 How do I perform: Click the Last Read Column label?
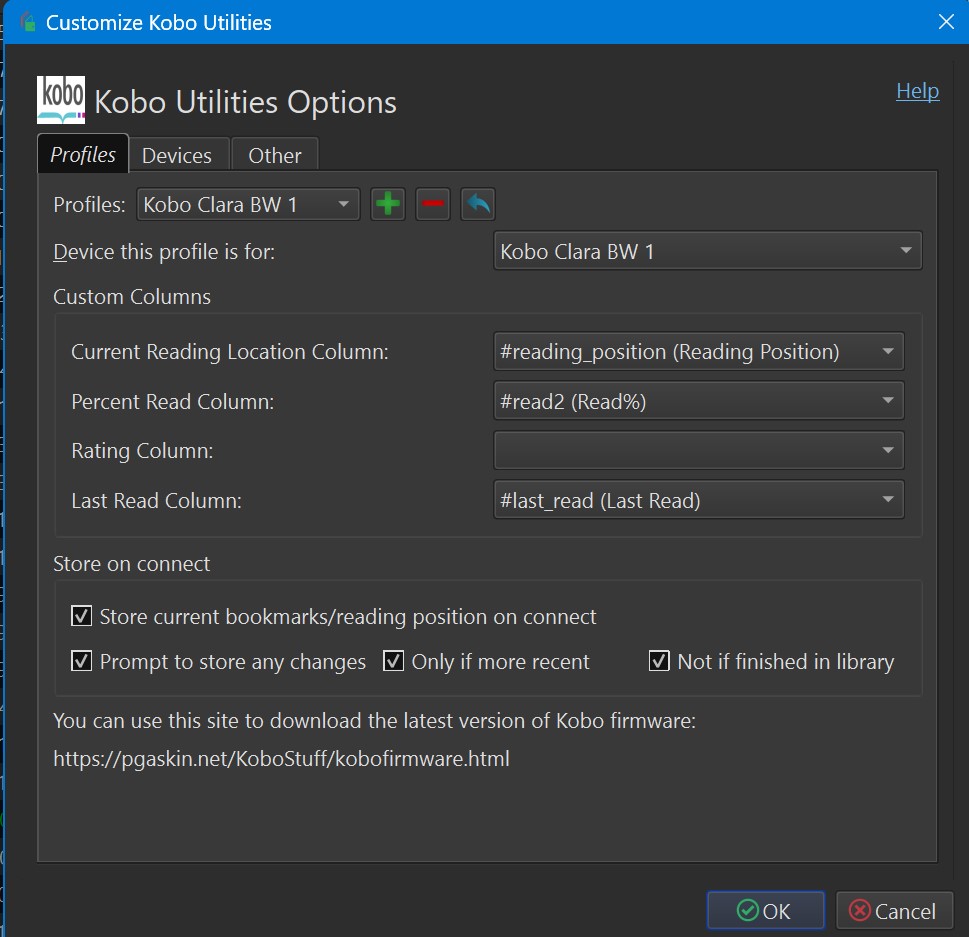click(156, 501)
